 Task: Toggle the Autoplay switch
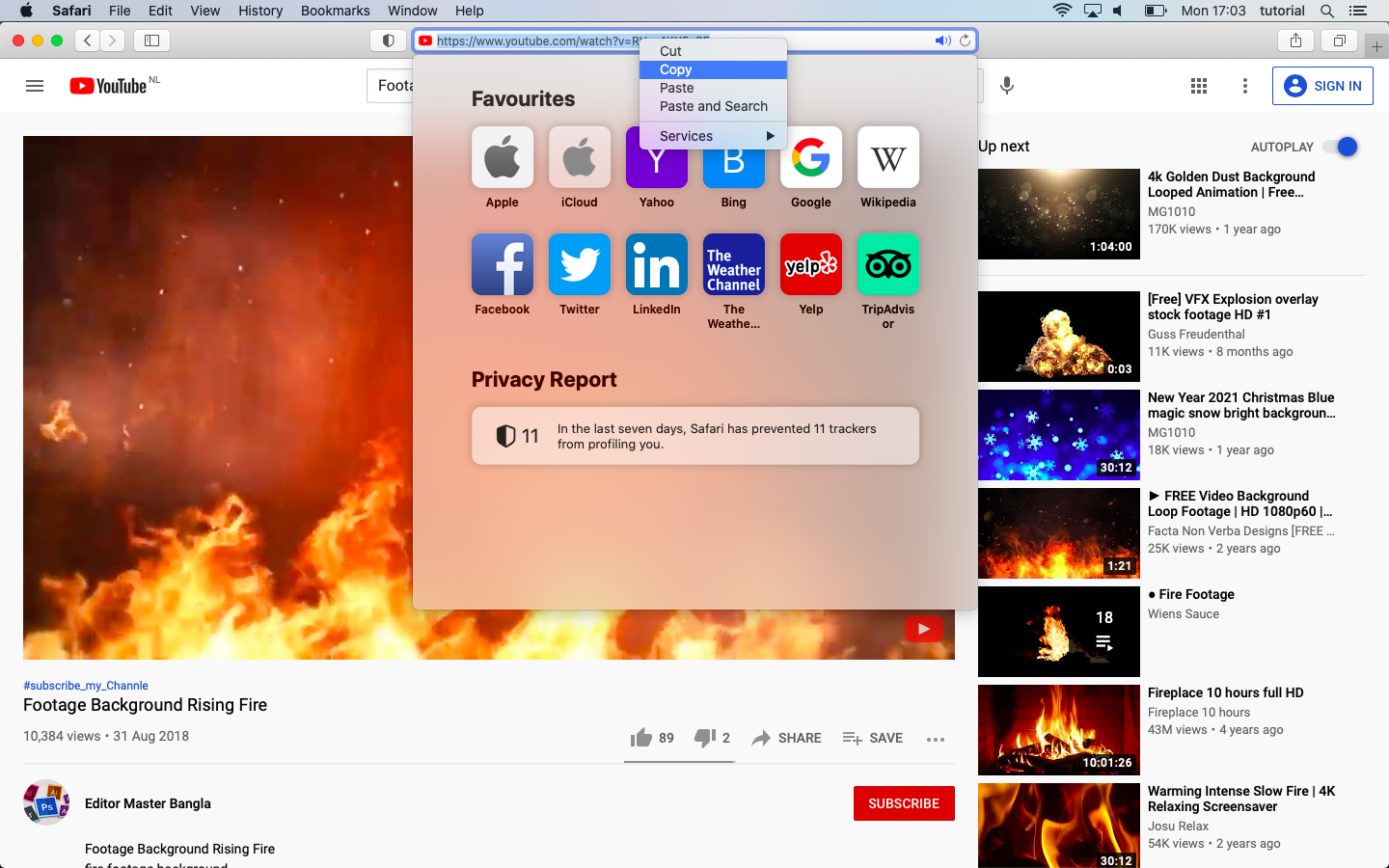(1340, 147)
